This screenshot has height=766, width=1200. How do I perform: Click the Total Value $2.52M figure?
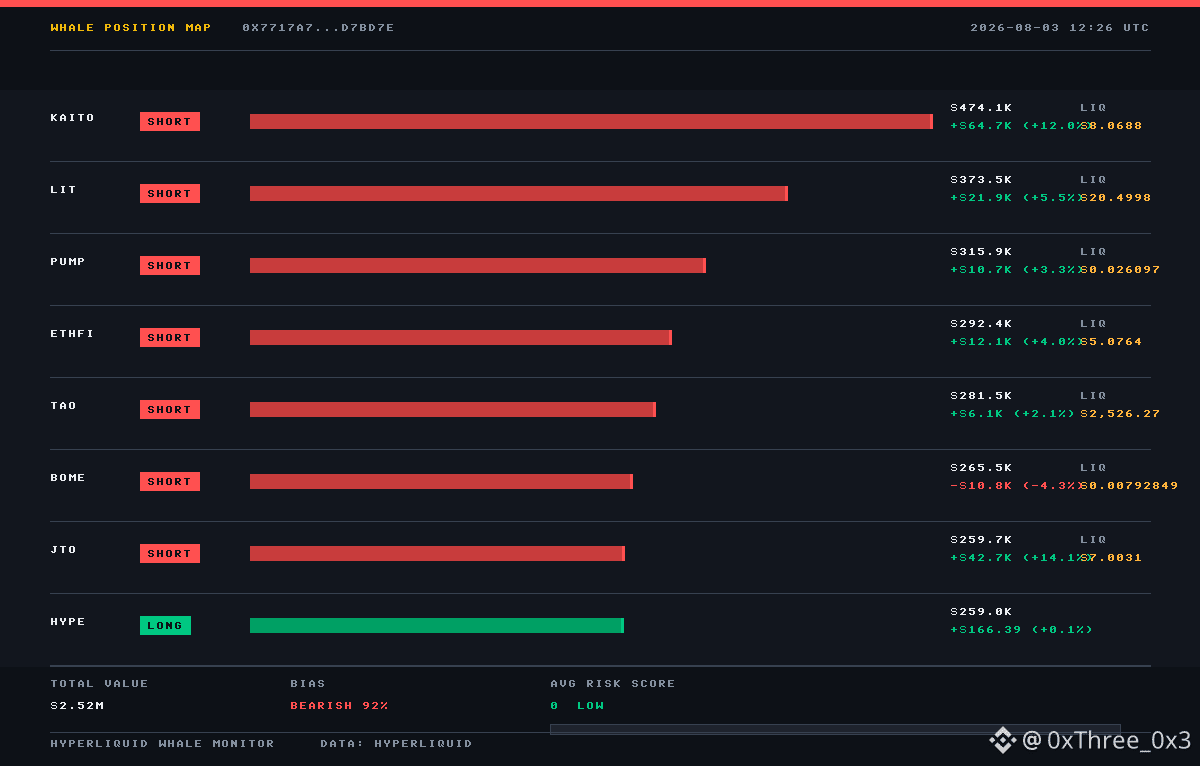tap(77, 706)
